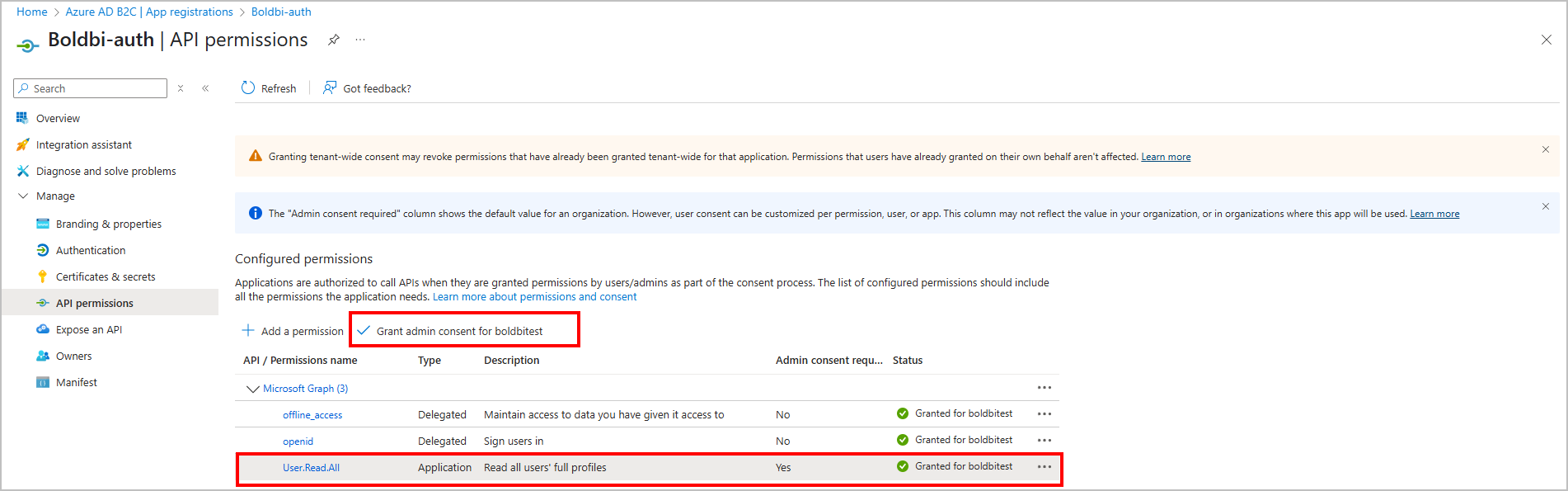Click Refresh button label

[279, 88]
